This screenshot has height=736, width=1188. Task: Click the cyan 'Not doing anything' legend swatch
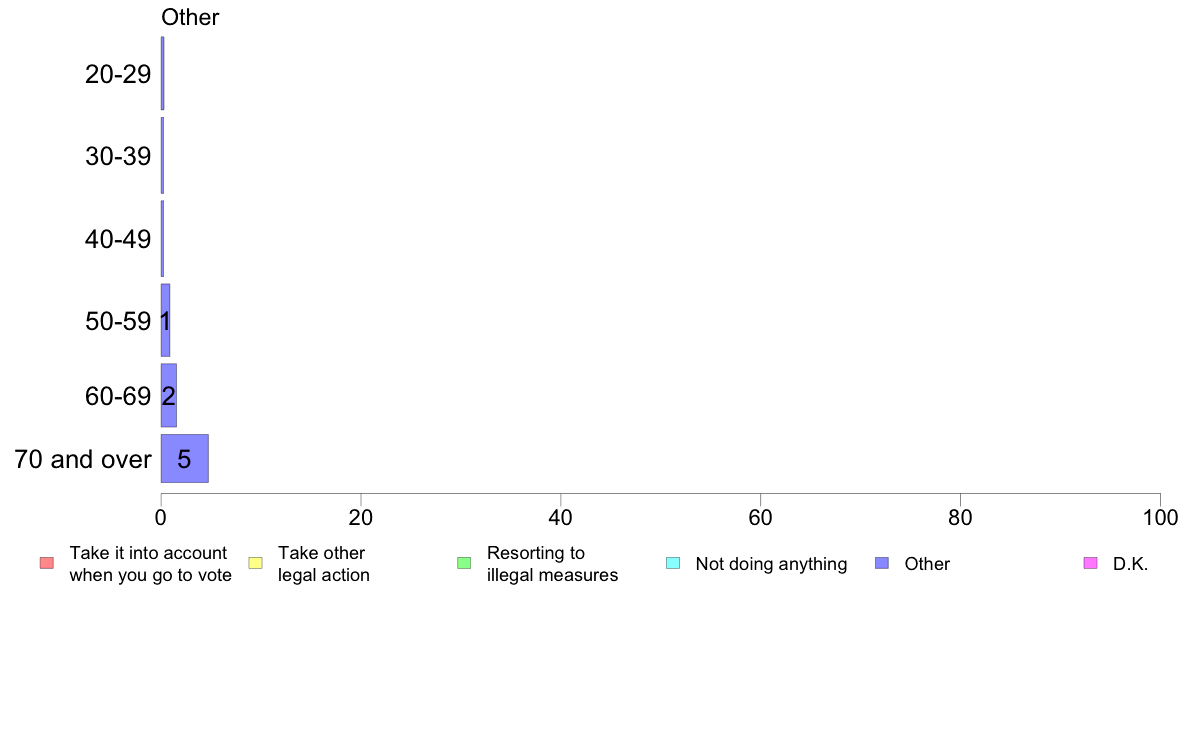[x=673, y=563]
